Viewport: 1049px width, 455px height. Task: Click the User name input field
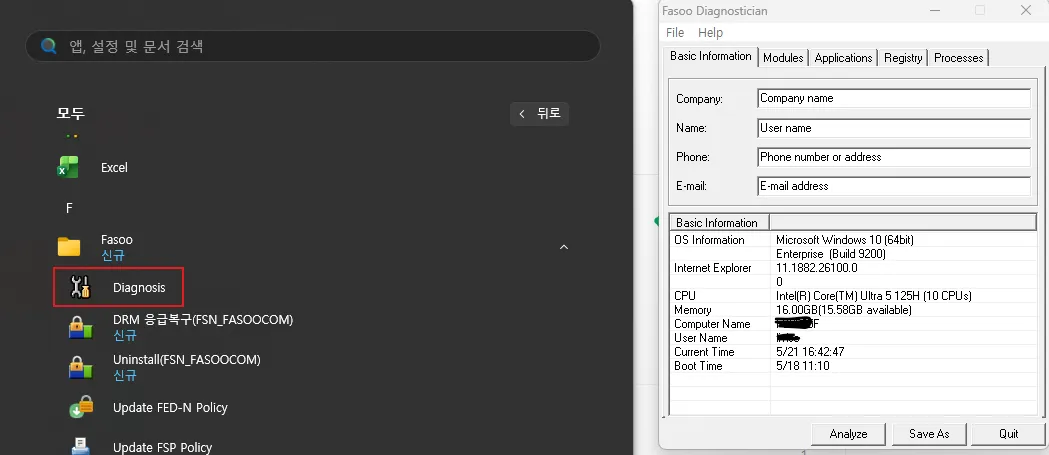coord(894,128)
